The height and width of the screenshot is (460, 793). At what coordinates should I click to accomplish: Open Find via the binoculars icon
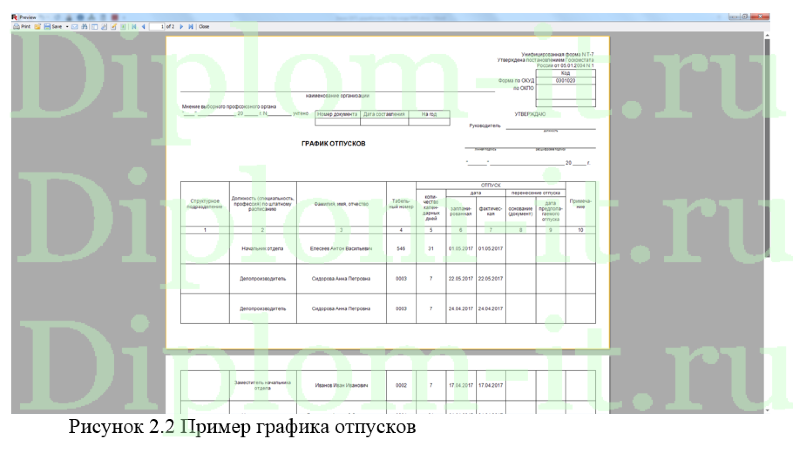tap(84, 26)
